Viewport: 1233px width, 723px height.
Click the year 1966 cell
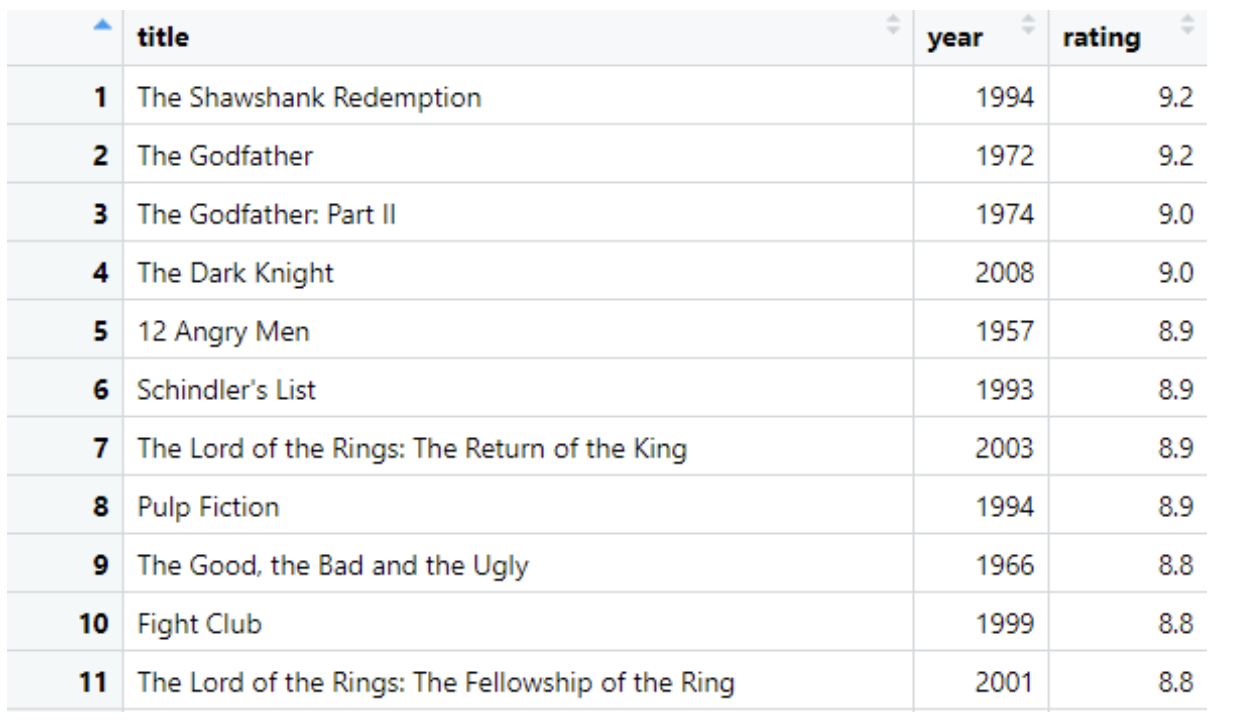(x=1004, y=566)
